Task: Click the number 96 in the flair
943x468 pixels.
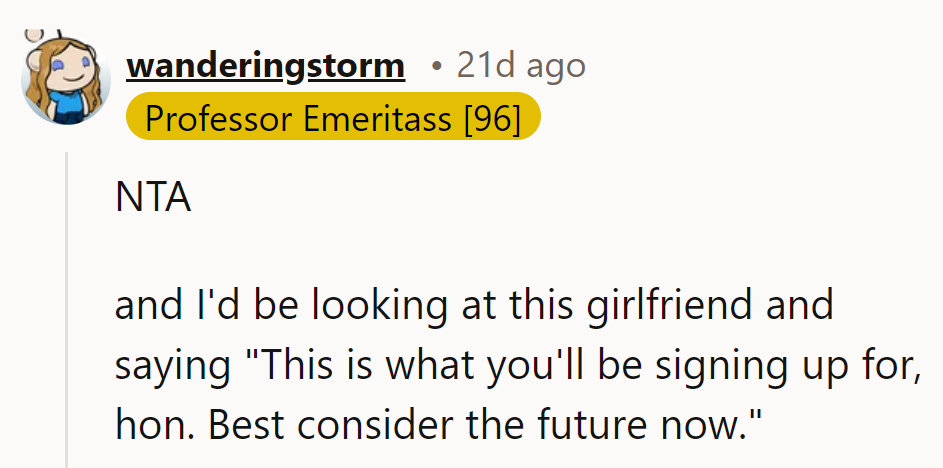Action: coord(491,119)
